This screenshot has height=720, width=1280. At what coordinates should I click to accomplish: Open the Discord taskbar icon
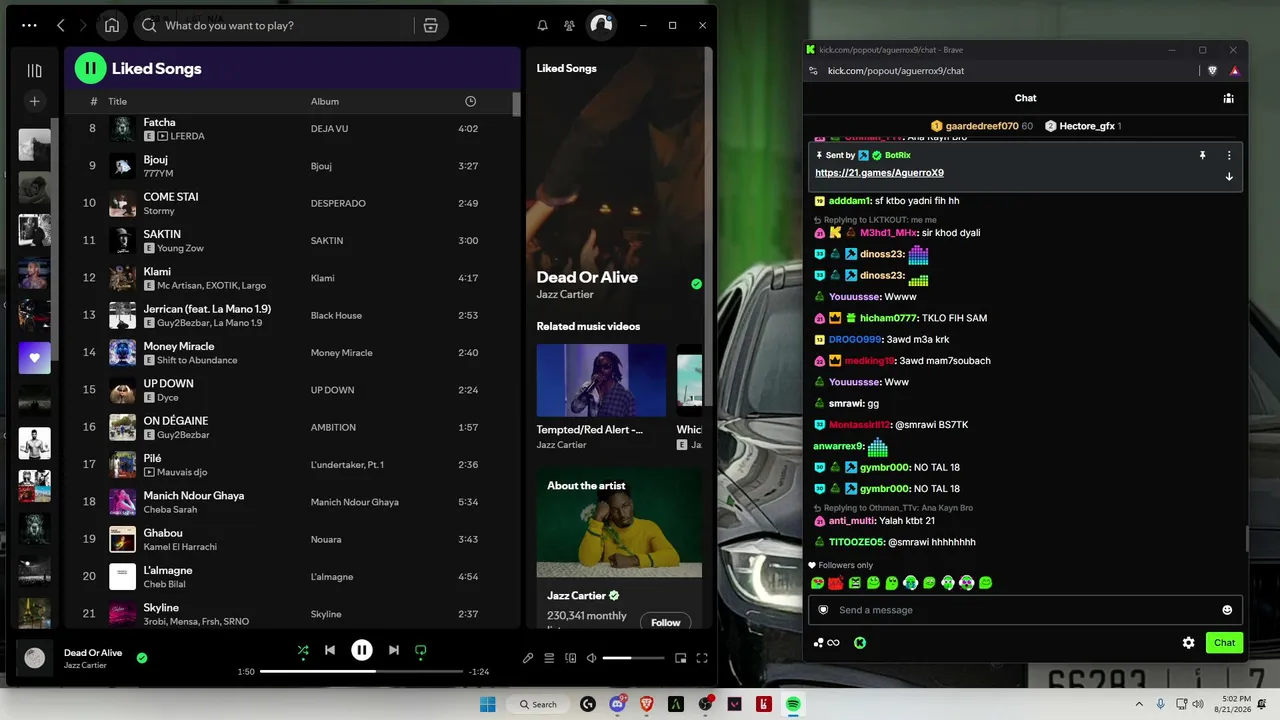click(617, 704)
